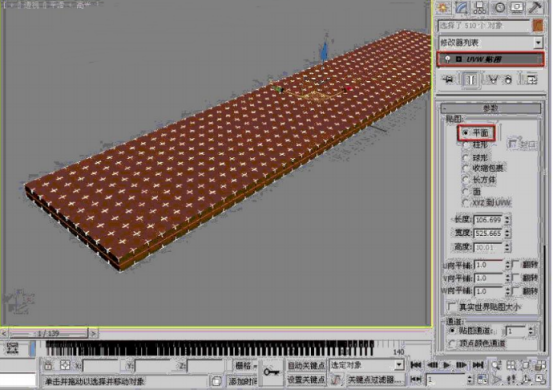Screen dimensions: 554x390
Task: Toggle the UVW modifier lightbulb visibility
Action: [447, 59]
